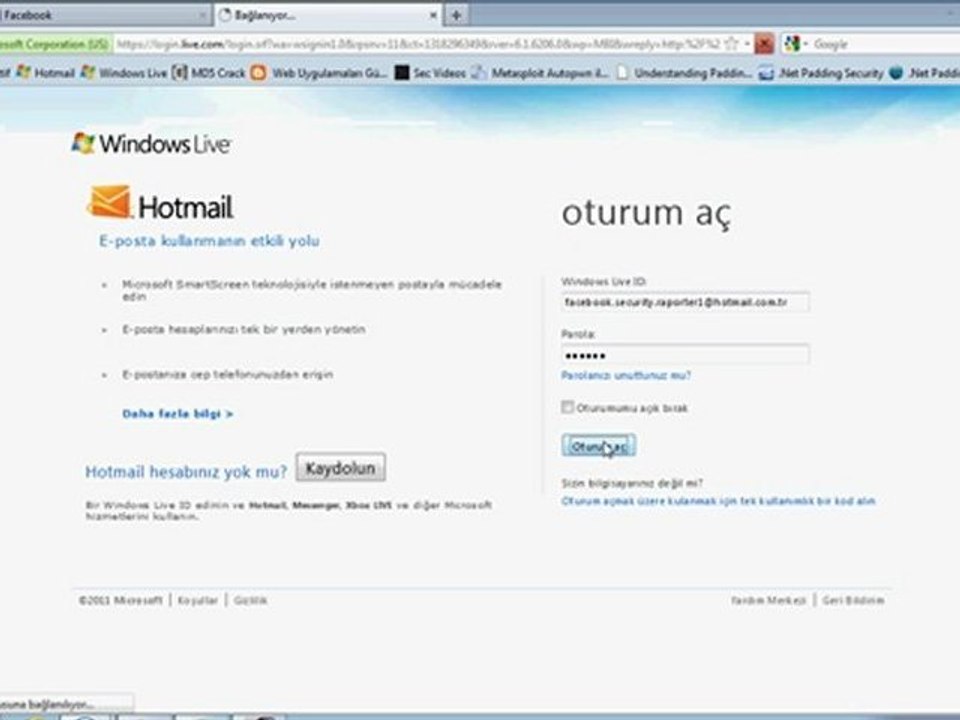Click the 'oturum aç' heading
This screenshot has width=960, height=720.
coord(647,214)
